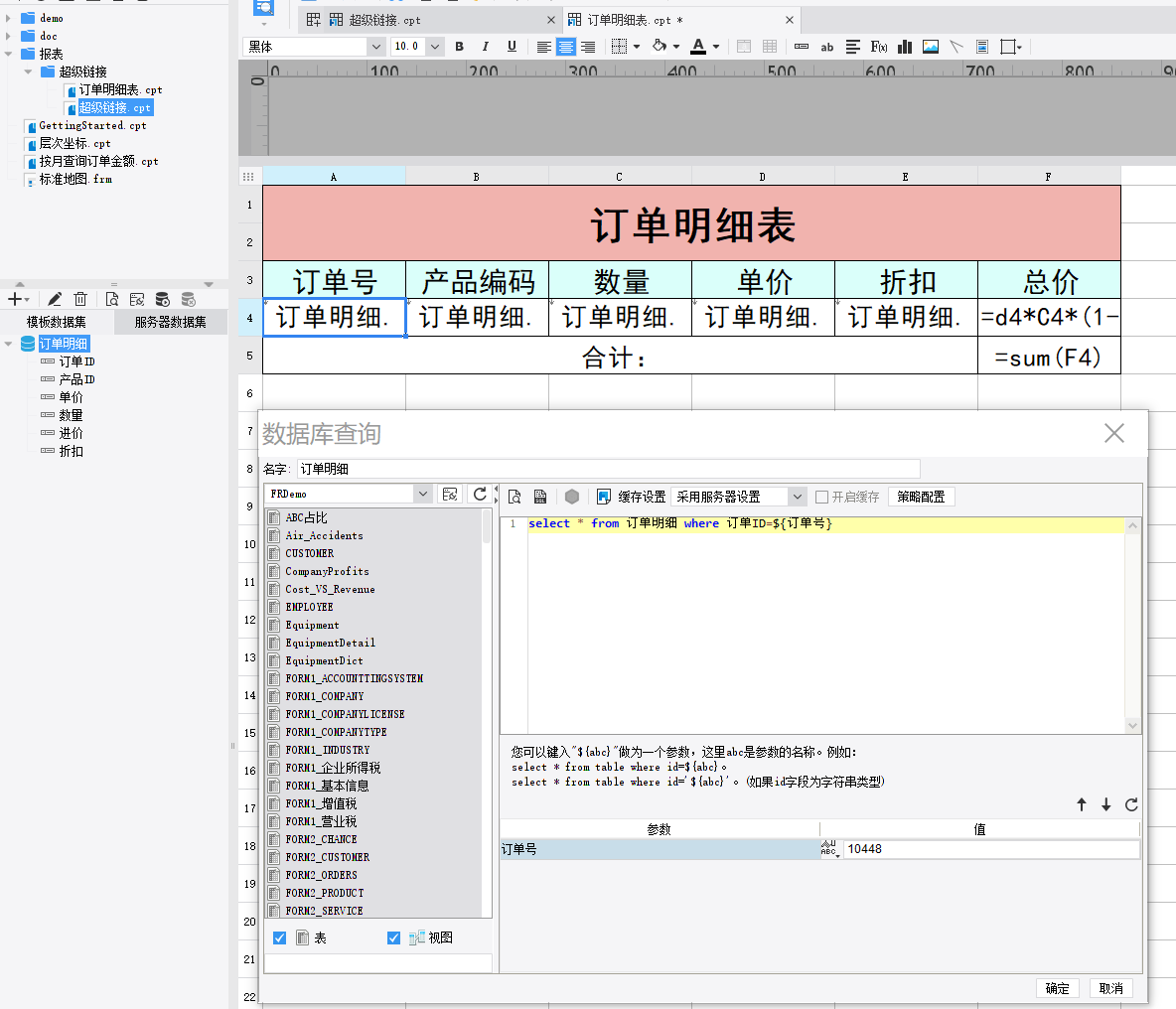Click the 策略配置 button

click(x=921, y=497)
